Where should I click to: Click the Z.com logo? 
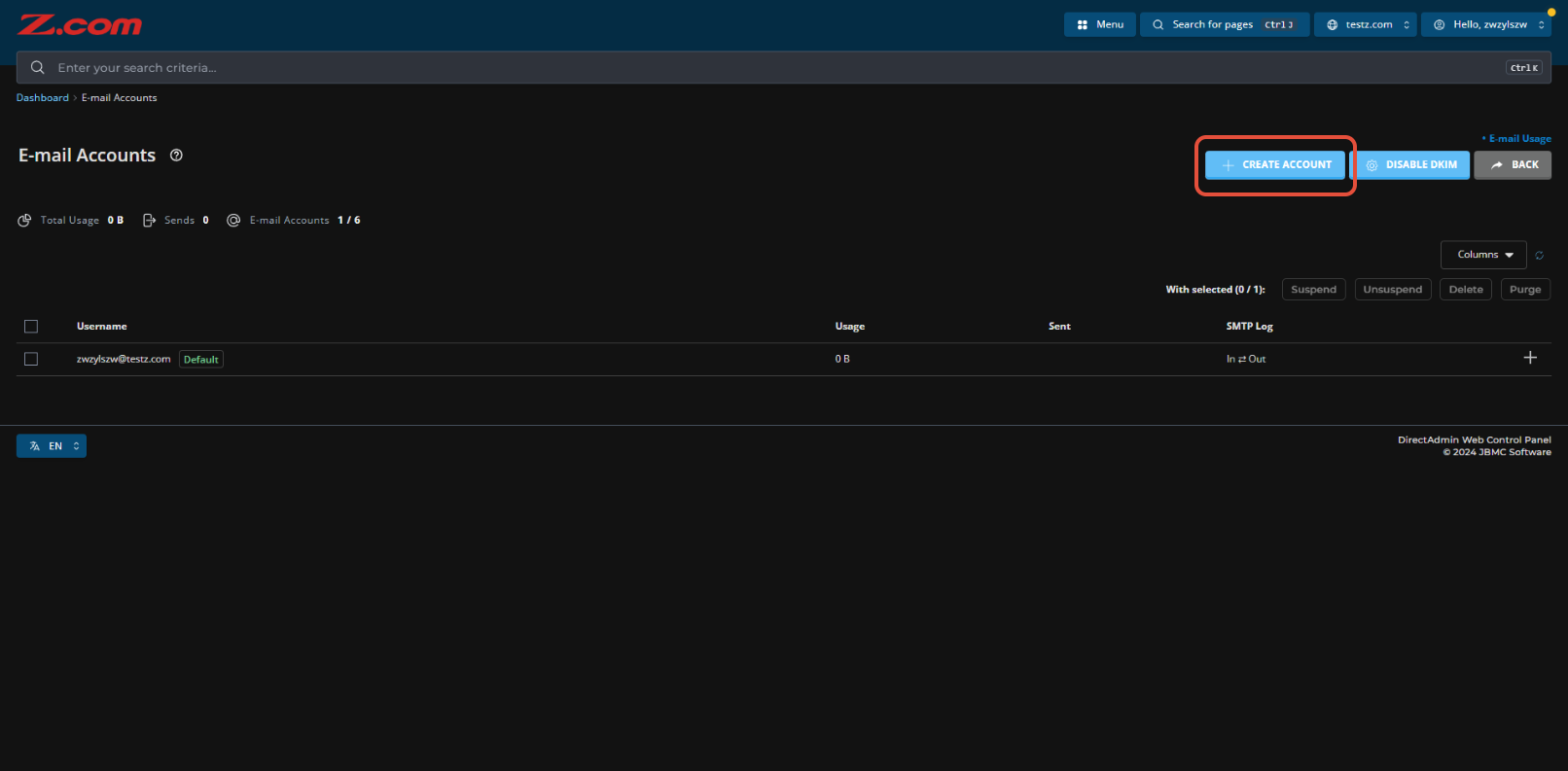pyautogui.click(x=80, y=24)
